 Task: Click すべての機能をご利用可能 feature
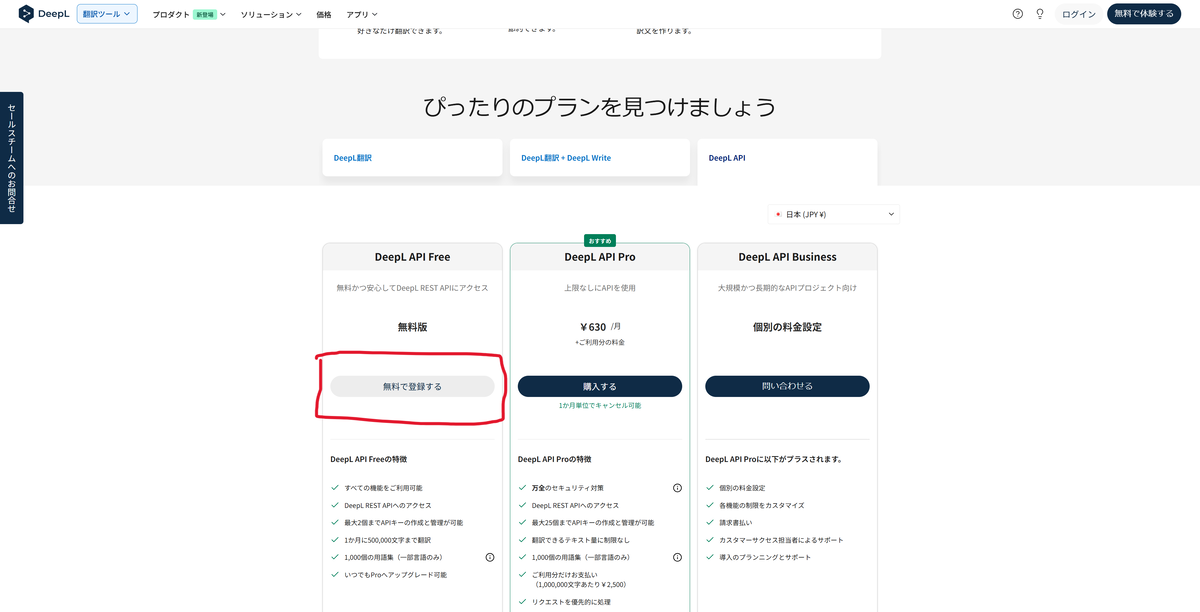pos(385,488)
